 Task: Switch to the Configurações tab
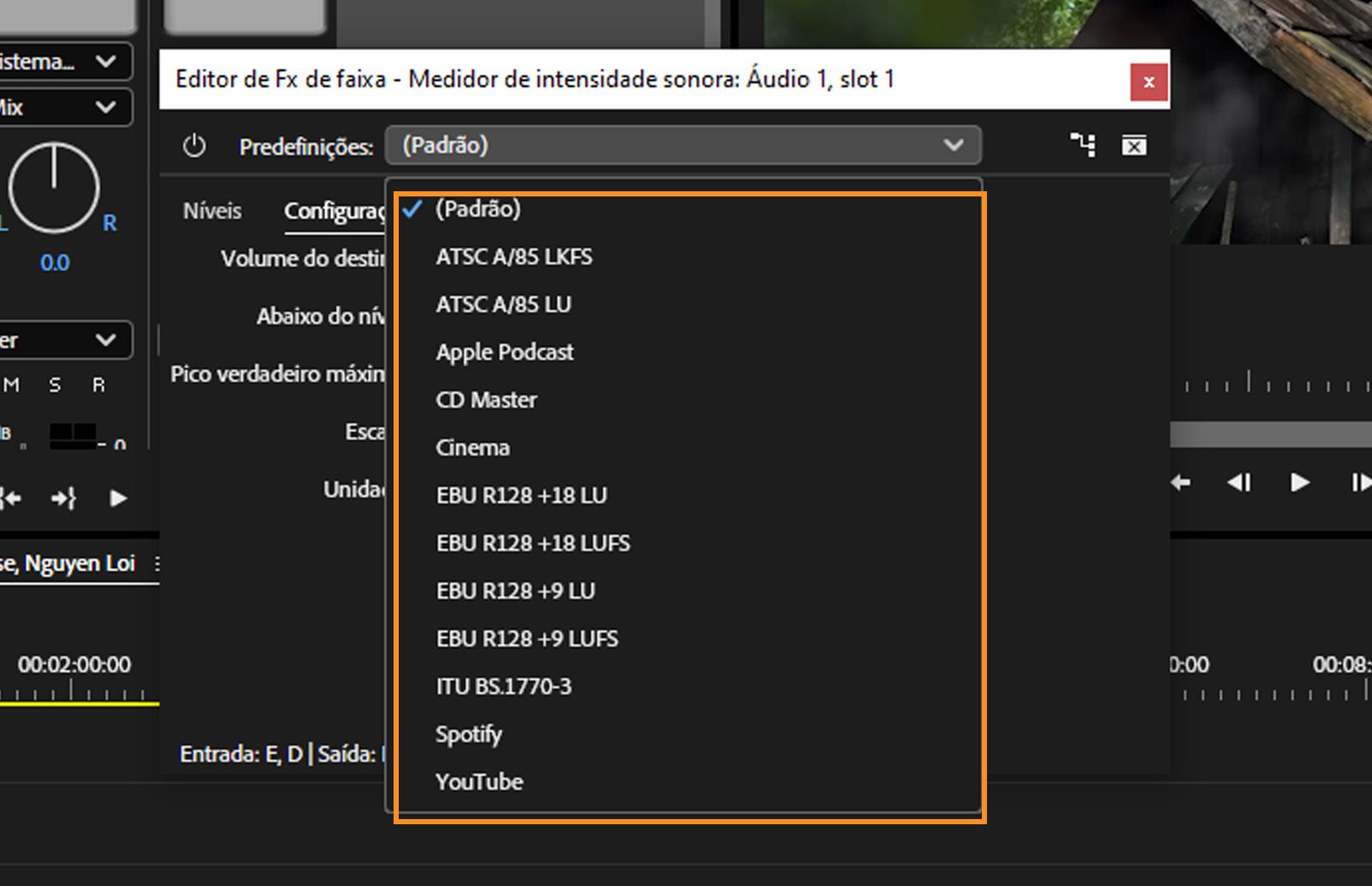coord(335,211)
